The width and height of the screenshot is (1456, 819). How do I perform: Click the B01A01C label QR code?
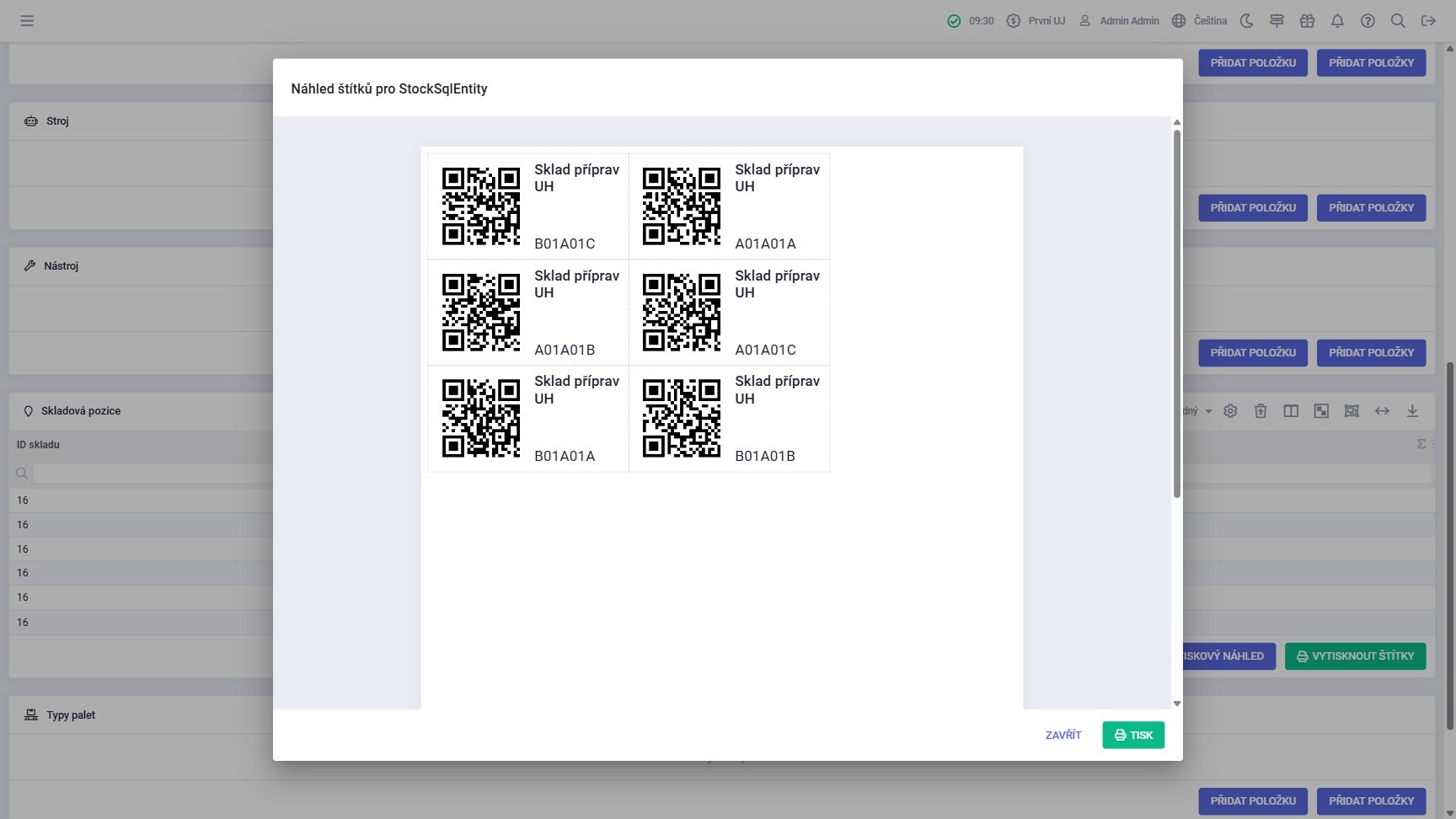[481, 206]
